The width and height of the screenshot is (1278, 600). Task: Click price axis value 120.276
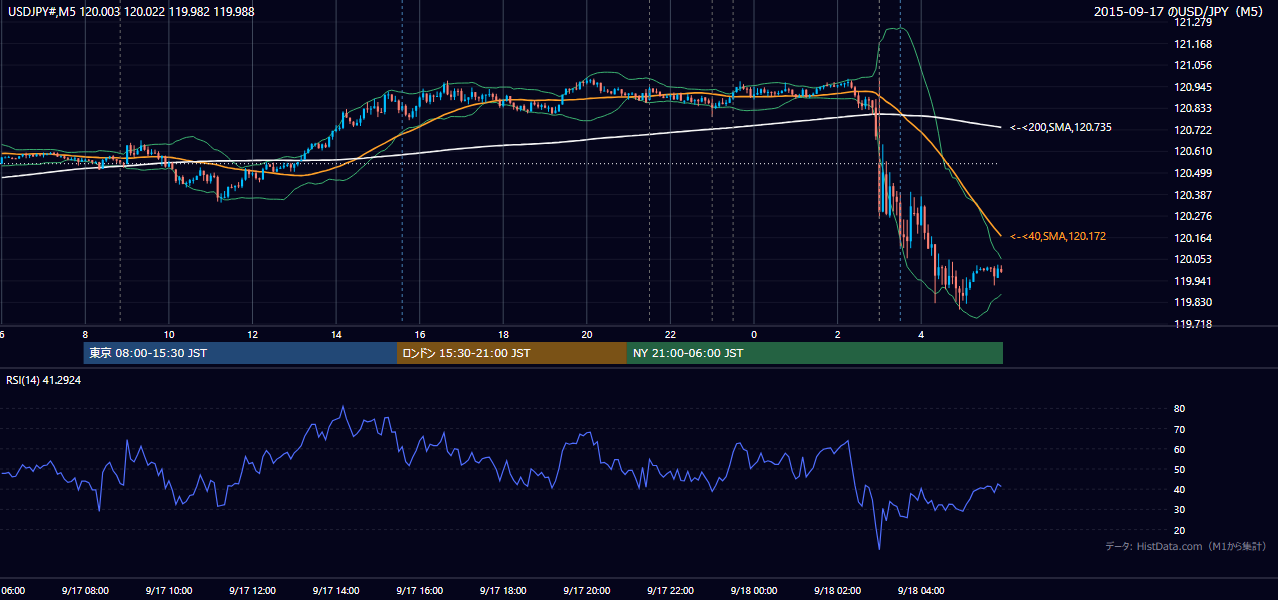pos(1193,216)
